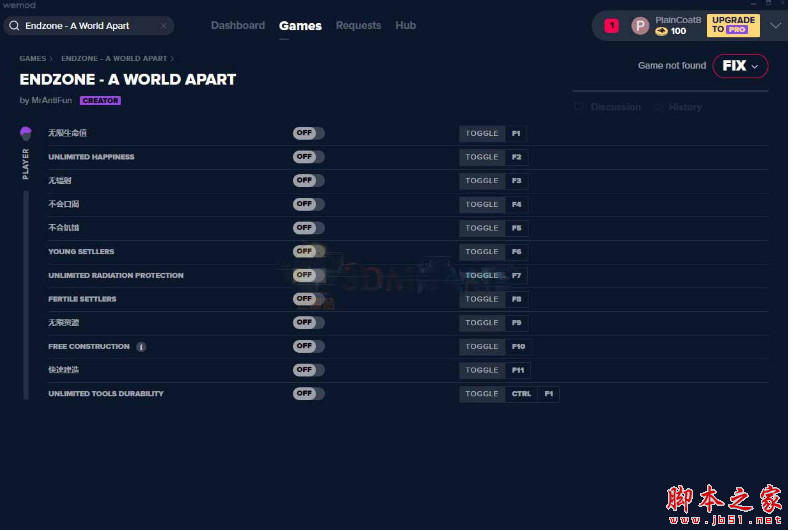Screen dimensions: 793x531
Task: Click TOGGLE label for Fertile Settlers
Action: pyautogui.click(x=482, y=299)
